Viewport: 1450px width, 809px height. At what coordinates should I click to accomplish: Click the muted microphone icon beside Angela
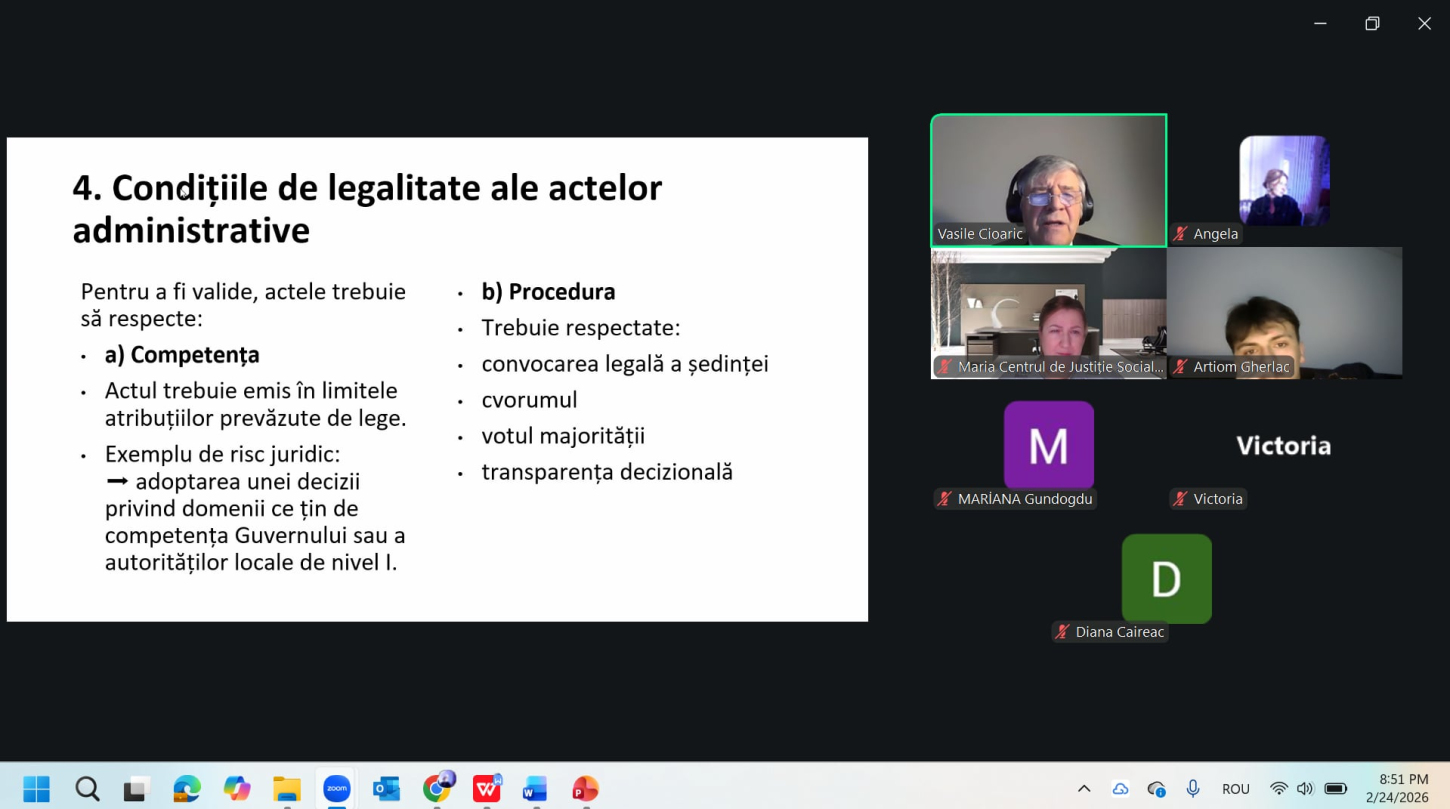tap(1181, 234)
